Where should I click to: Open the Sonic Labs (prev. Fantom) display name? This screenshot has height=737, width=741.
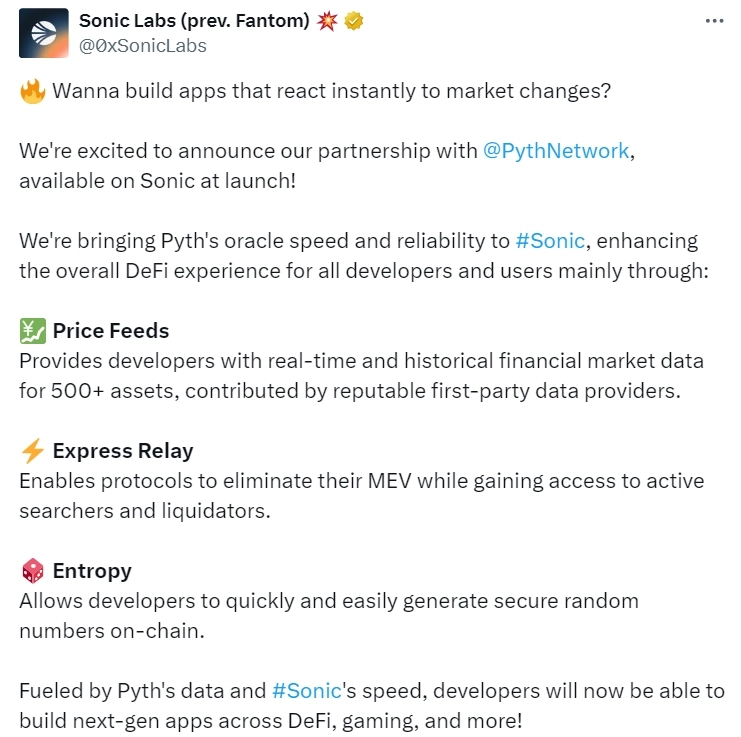coord(194,21)
